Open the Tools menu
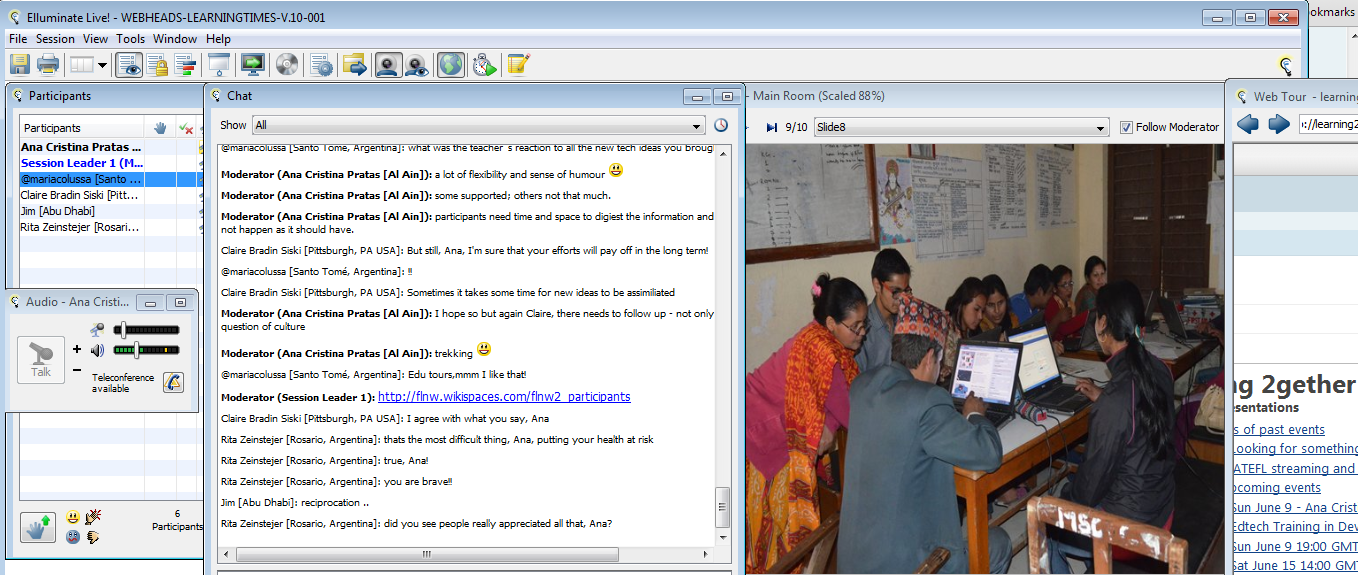 pyautogui.click(x=130, y=39)
